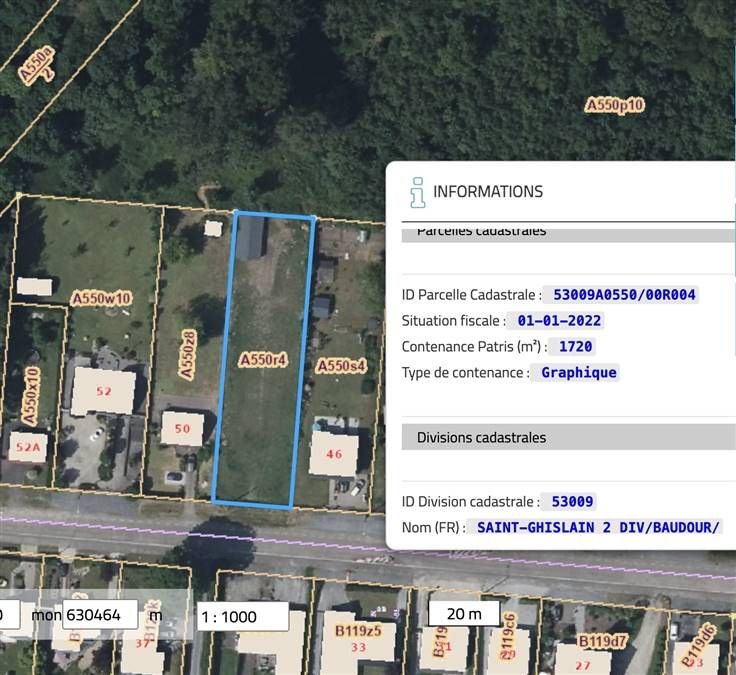Click the SAINT-GHISLAIN 2 DIV/BAUDOUR name value
The width and height of the screenshot is (736, 675).
click(598, 527)
